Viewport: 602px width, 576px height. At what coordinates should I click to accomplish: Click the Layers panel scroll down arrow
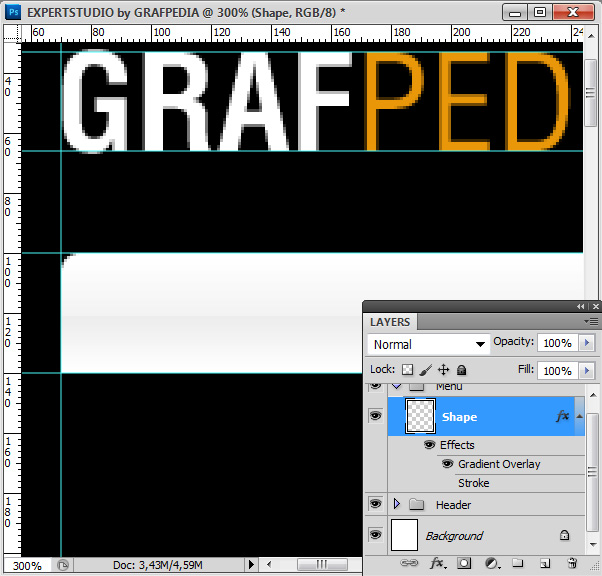593,545
